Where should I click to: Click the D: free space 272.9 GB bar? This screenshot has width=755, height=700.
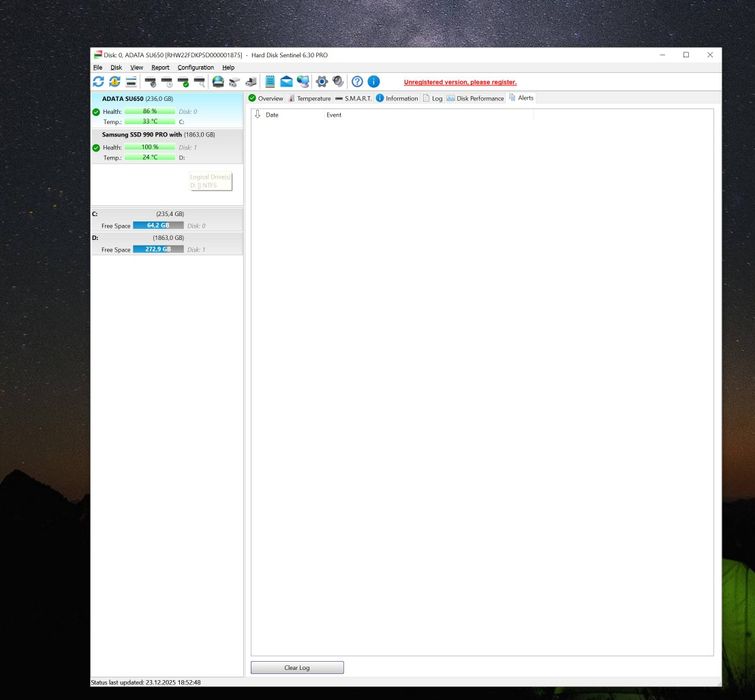point(158,249)
